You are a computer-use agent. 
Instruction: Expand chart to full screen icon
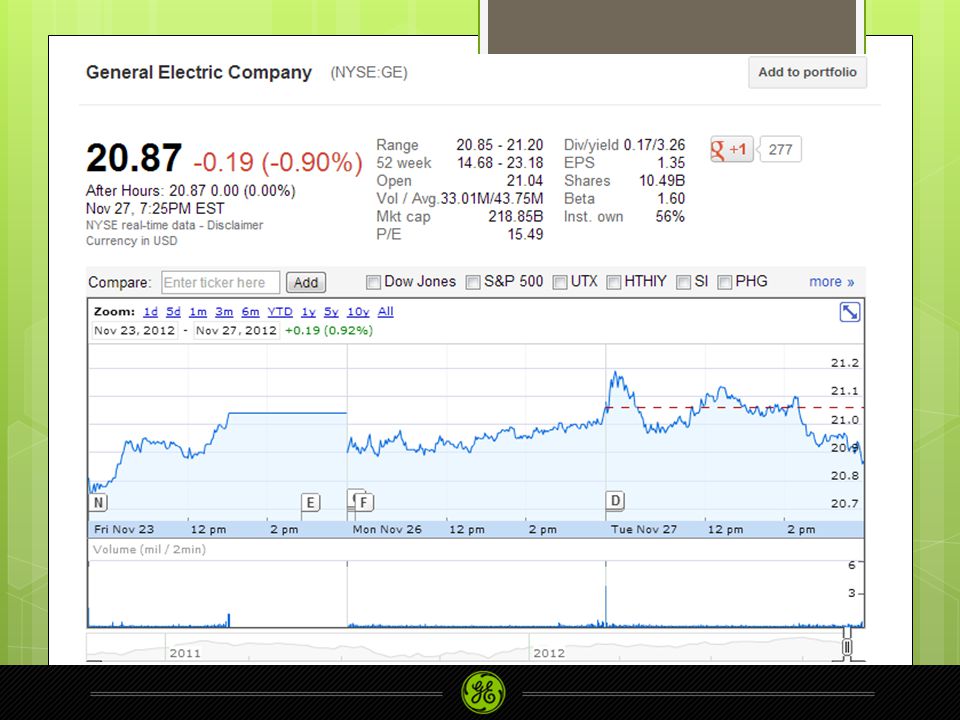point(849,312)
